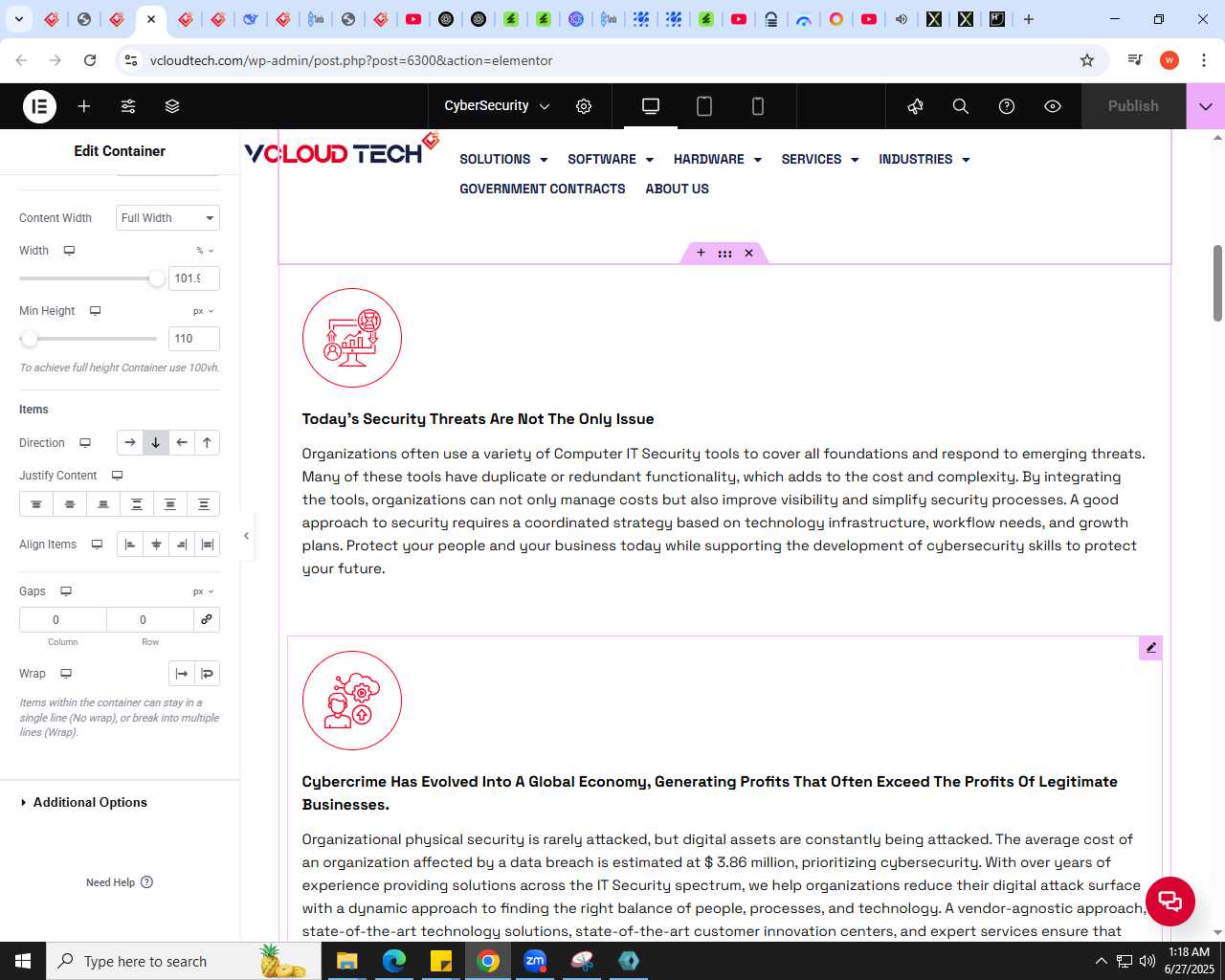1225x980 pixels.
Task: Click the ABOUT US nav link
Action: point(677,189)
